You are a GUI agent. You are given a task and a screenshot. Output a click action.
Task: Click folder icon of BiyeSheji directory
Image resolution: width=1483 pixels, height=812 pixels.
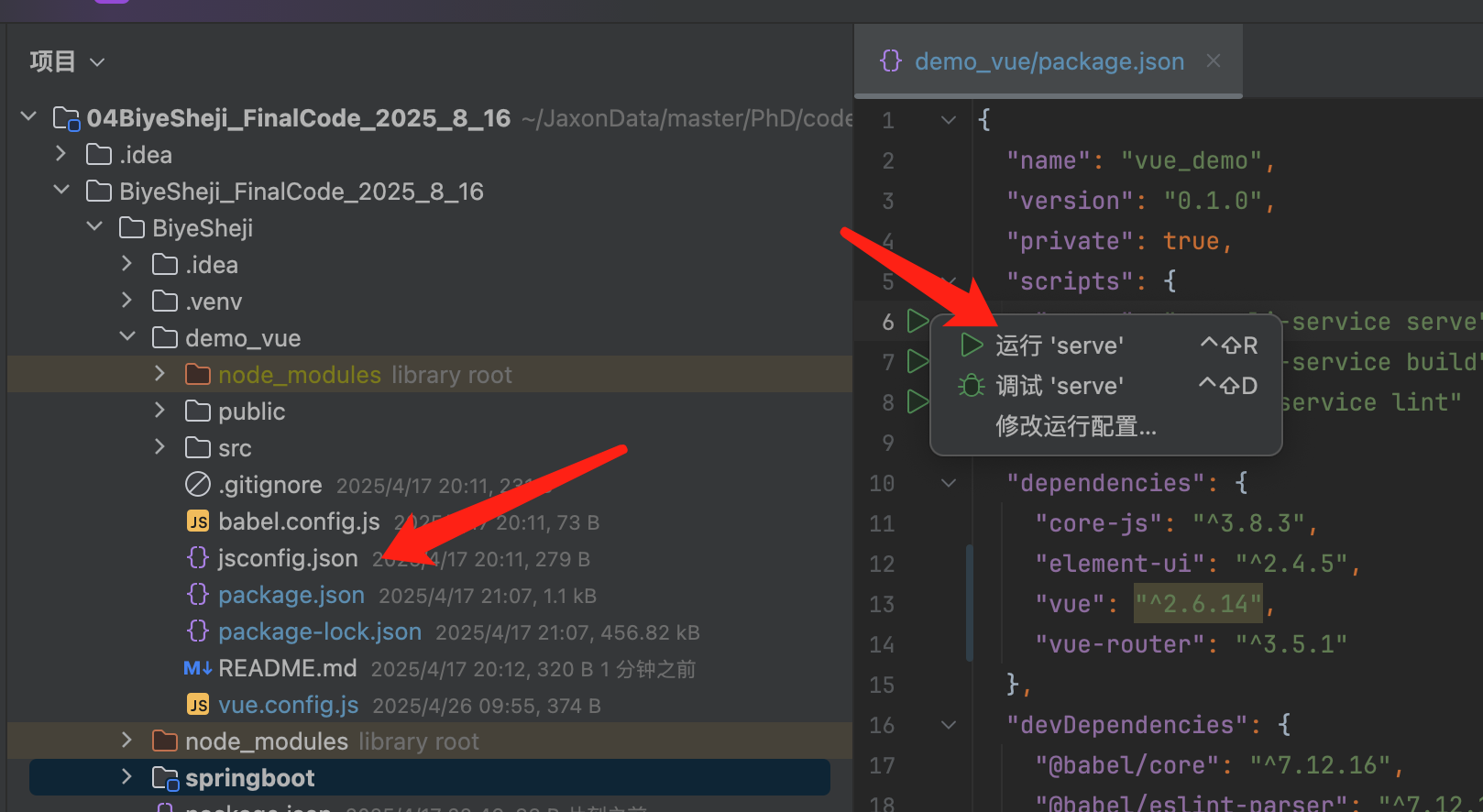pyautogui.click(x=132, y=228)
